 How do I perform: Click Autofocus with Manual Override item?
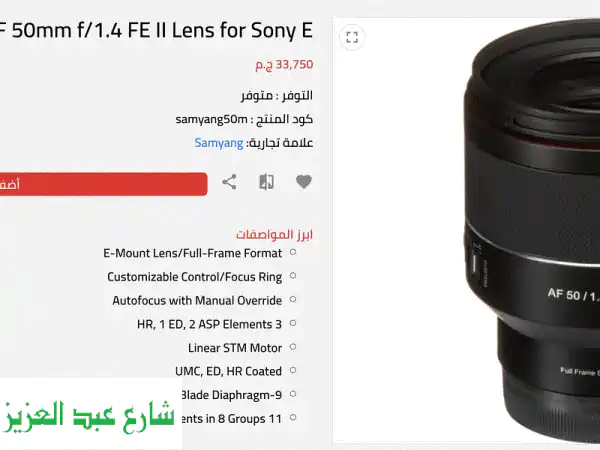(x=197, y=300)
